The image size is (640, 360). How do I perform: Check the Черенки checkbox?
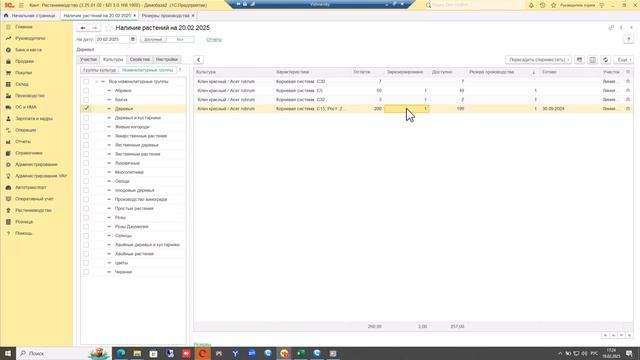click(x=86, y=272)
